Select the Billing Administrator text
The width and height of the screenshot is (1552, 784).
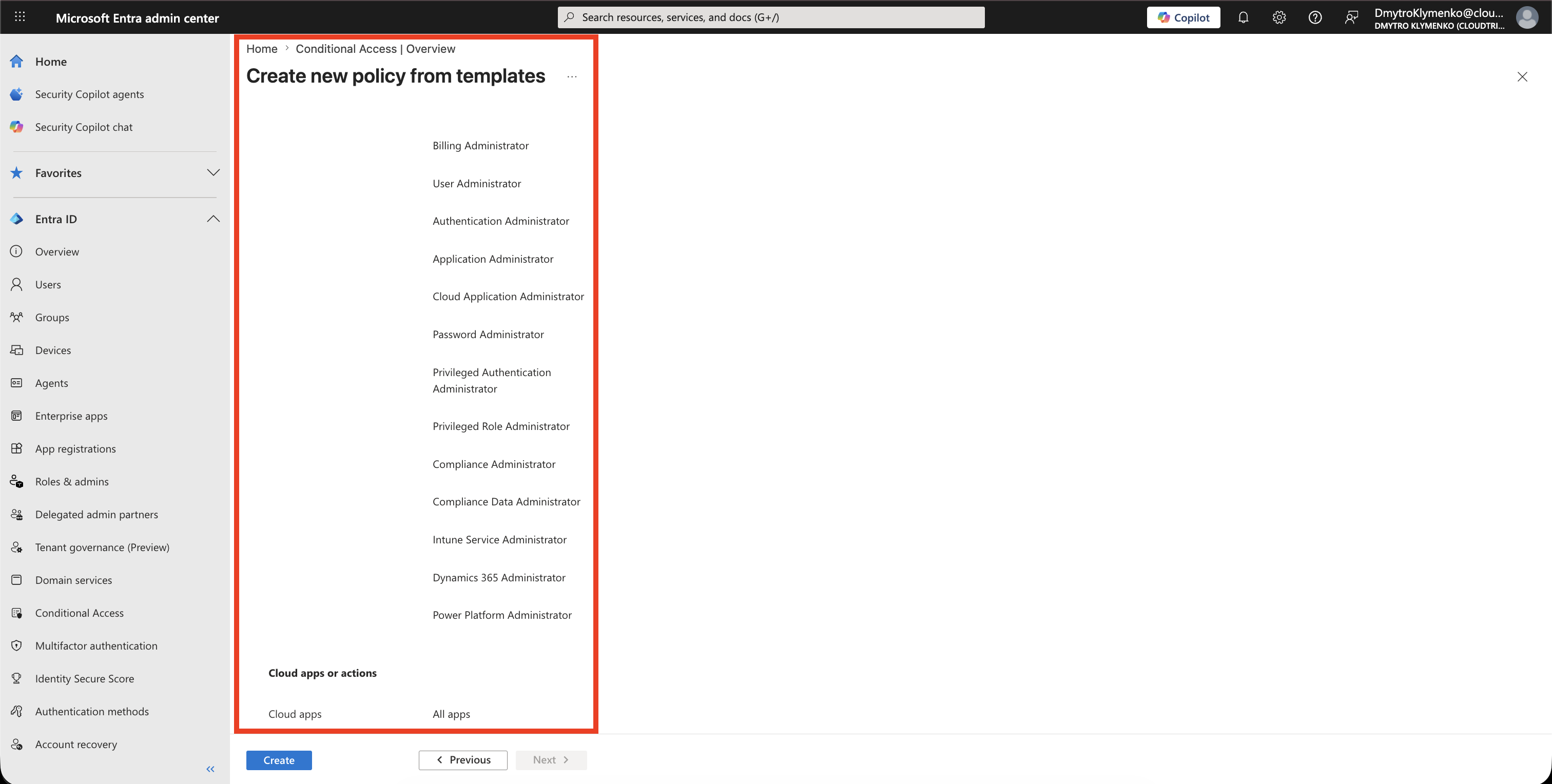(x=480, y=146)
